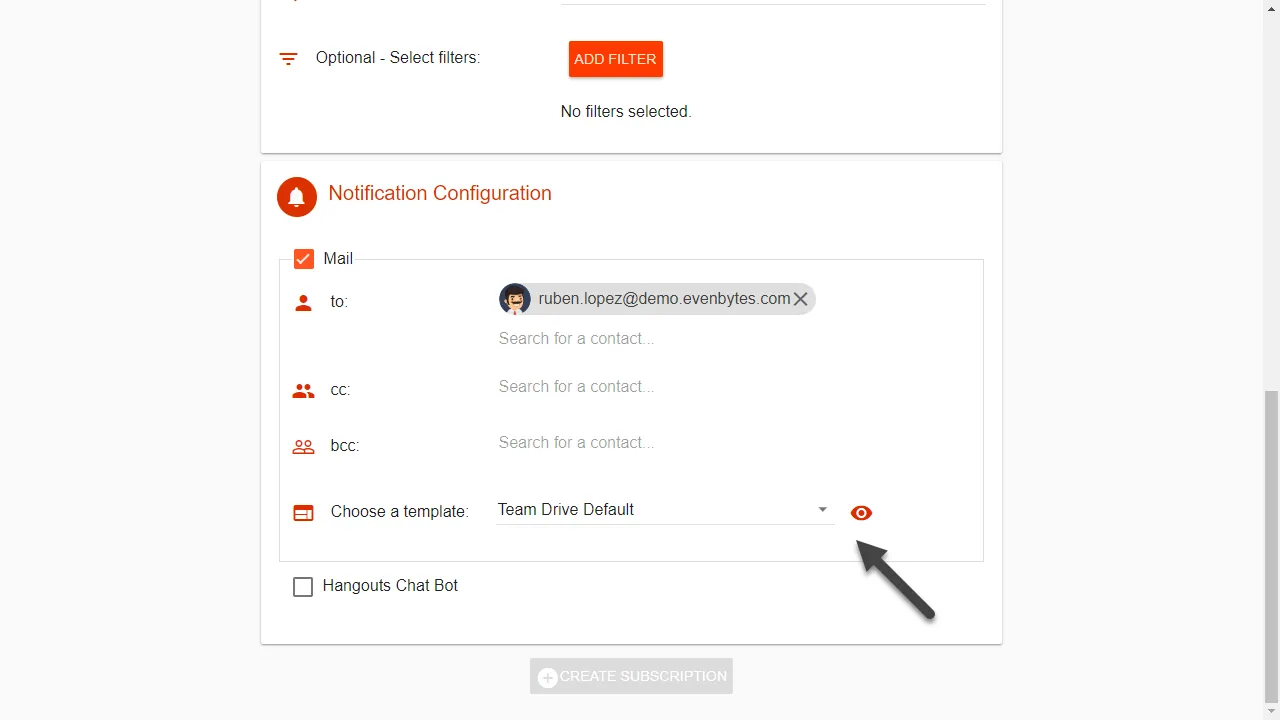Click the filter icon beside Select filters
1280x720 pixels.
288,59
